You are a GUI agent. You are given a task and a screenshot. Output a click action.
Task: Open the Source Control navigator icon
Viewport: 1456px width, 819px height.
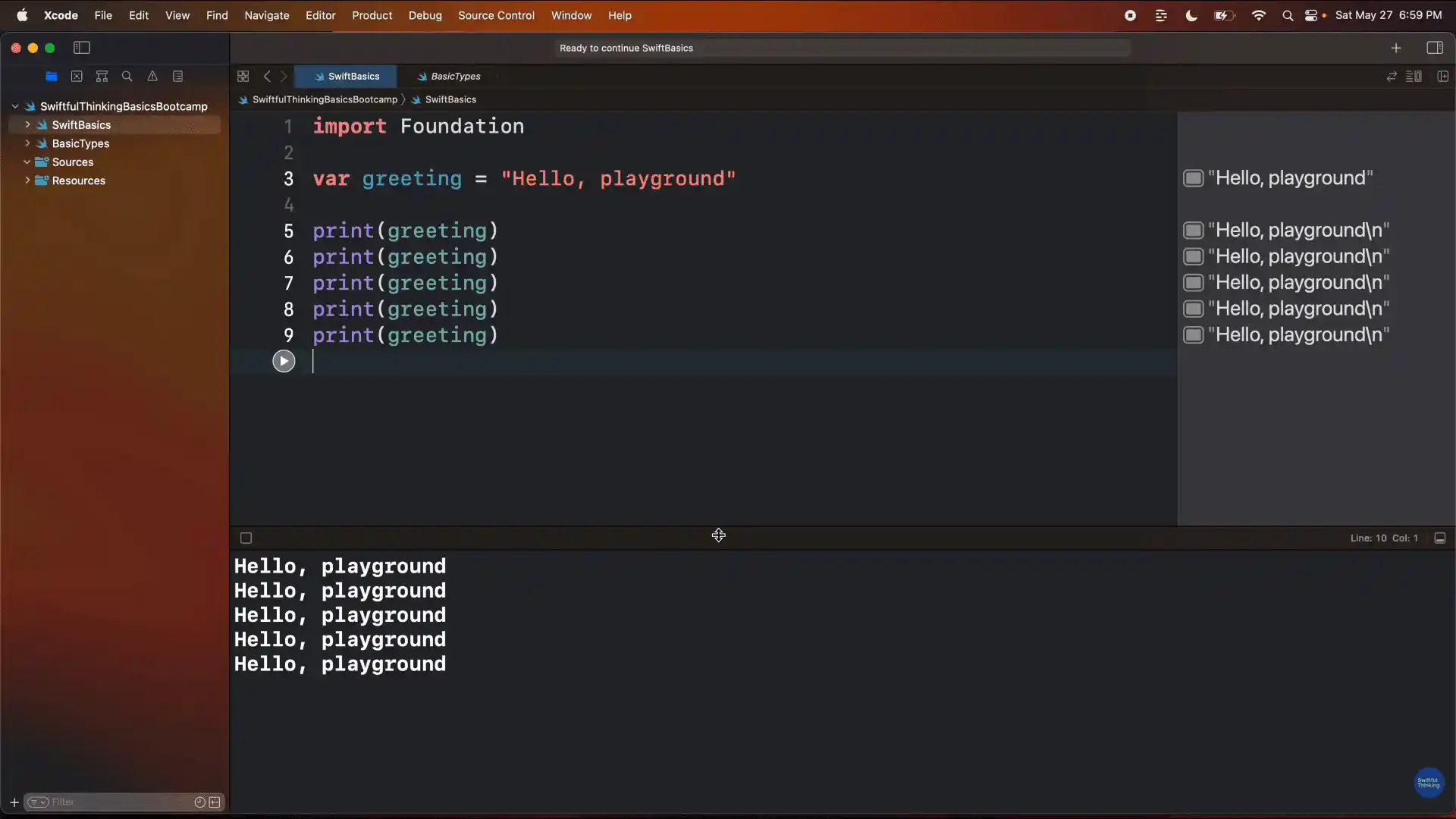[x=77, y=77]
